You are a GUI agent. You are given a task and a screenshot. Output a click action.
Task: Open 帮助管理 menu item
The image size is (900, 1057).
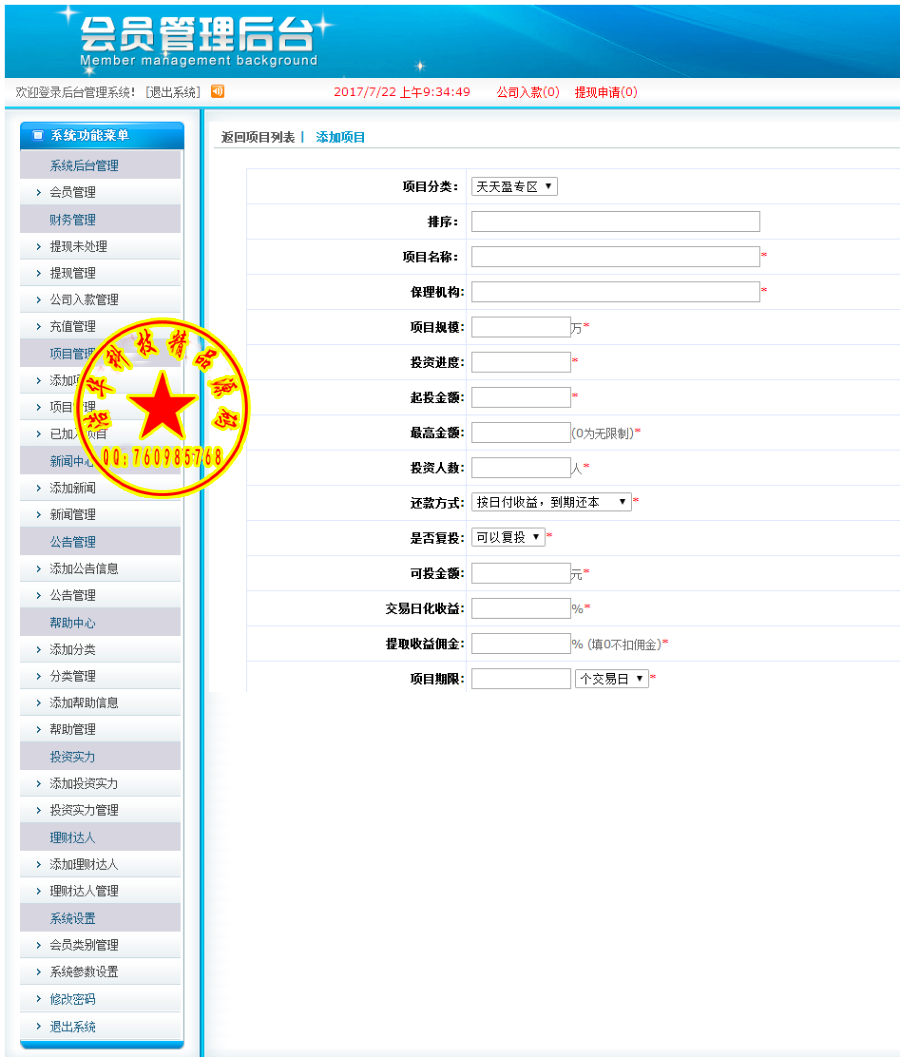[73, 729]
